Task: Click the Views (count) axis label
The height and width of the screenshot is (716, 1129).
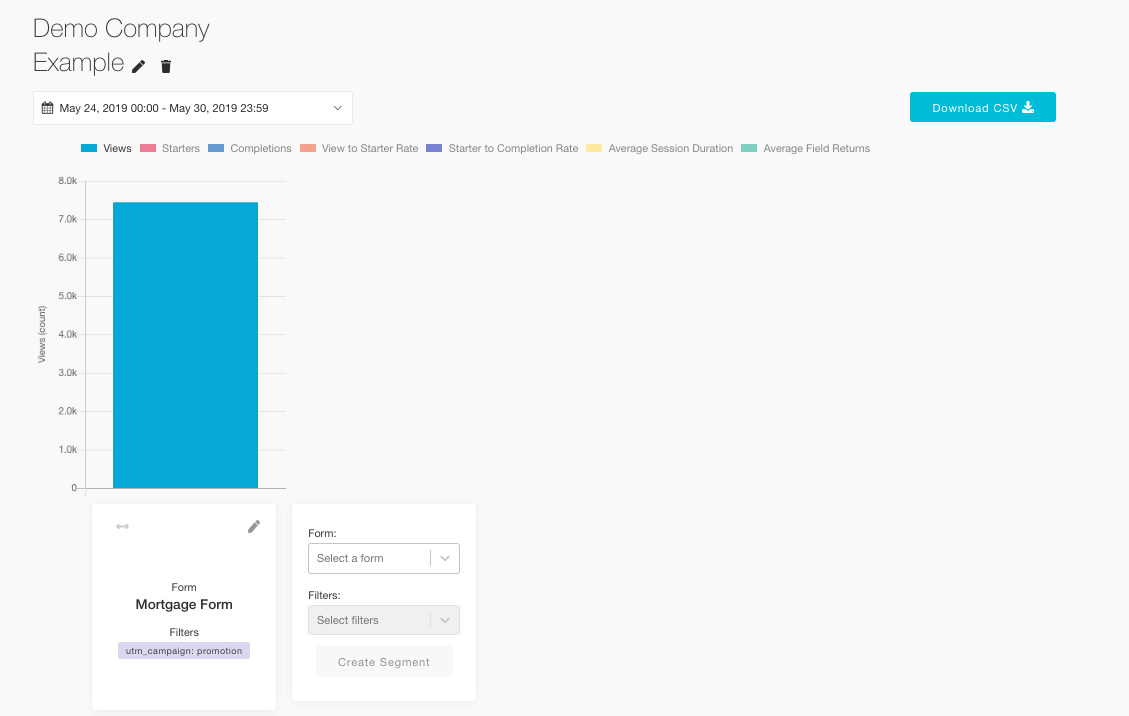Action: 42,334
